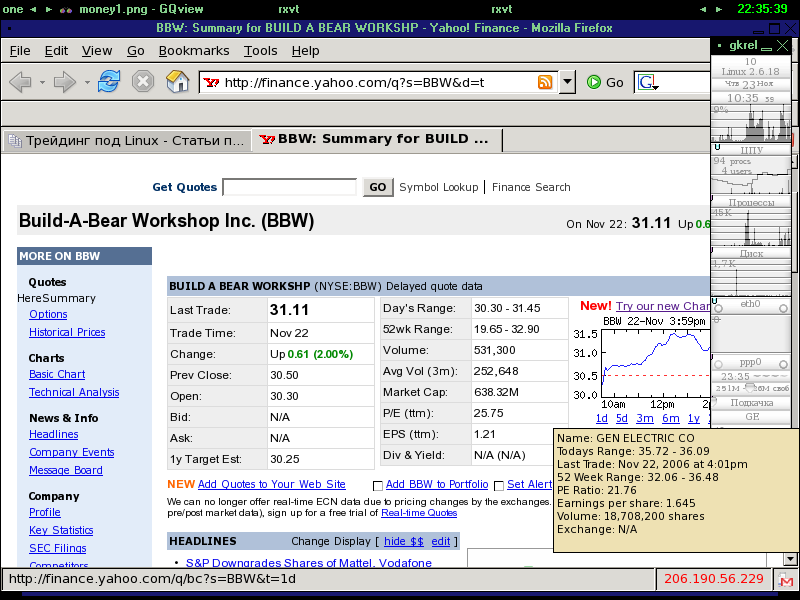Click the page icon on the Трейдинг tab
Image resolution: width=800 pixels, height=600 pixels.
click(15, 141)
